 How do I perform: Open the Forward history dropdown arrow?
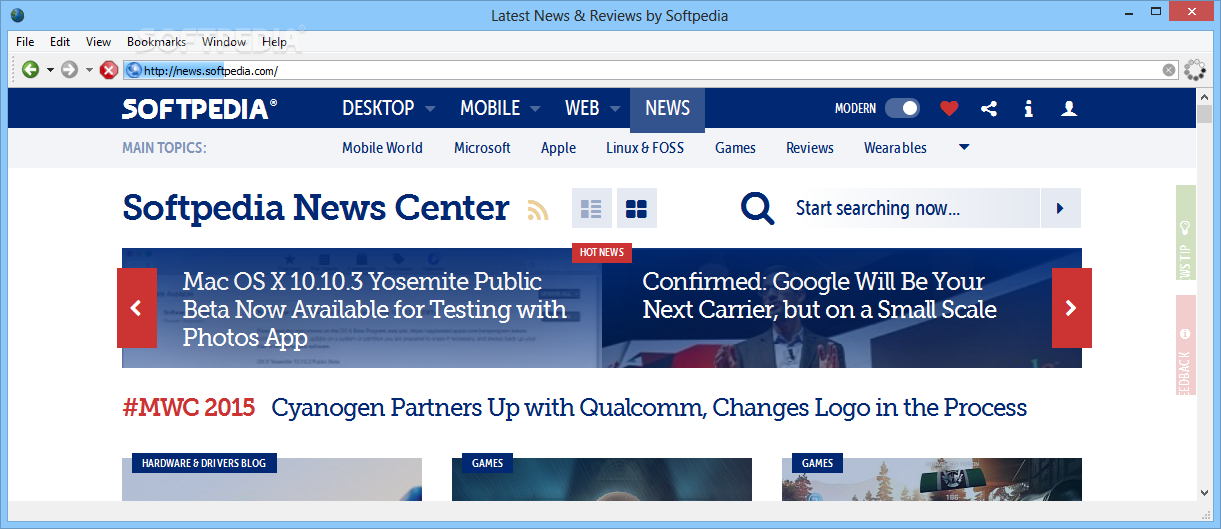tap(89, 70)
